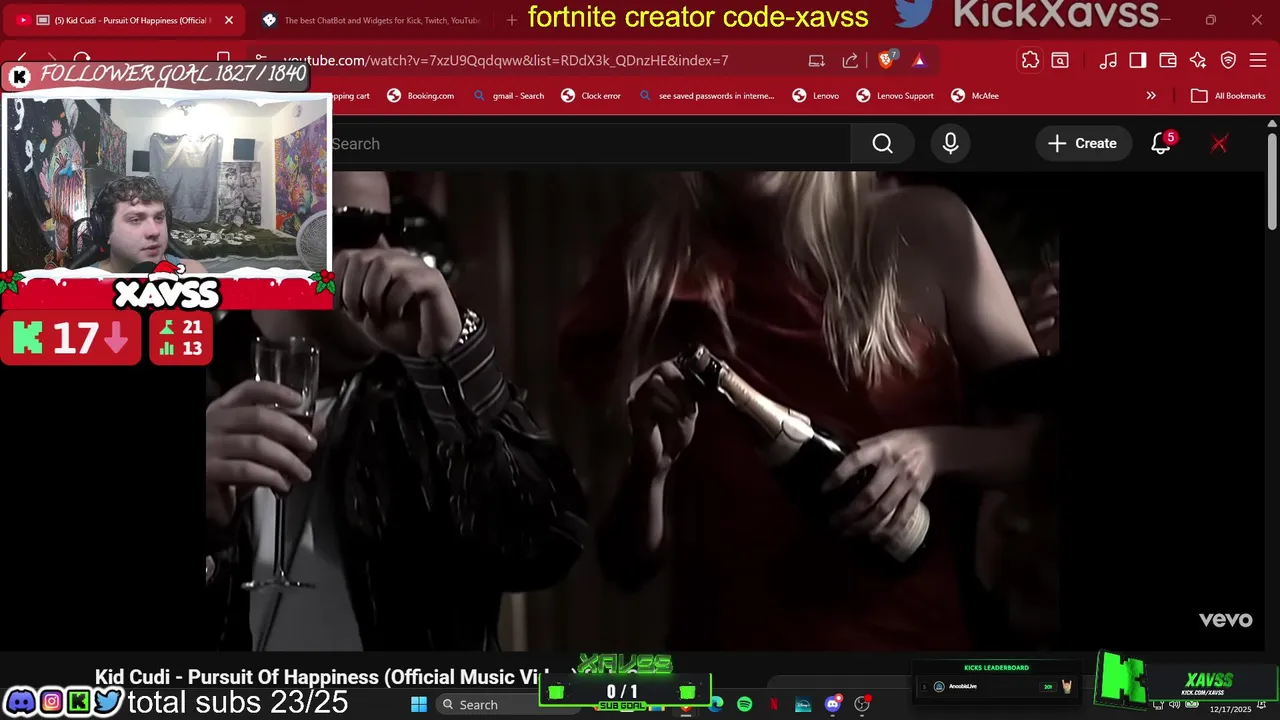Click the red X icon beside notifications
This screenshot has height=720, width=1280.
click(1219, 144)
